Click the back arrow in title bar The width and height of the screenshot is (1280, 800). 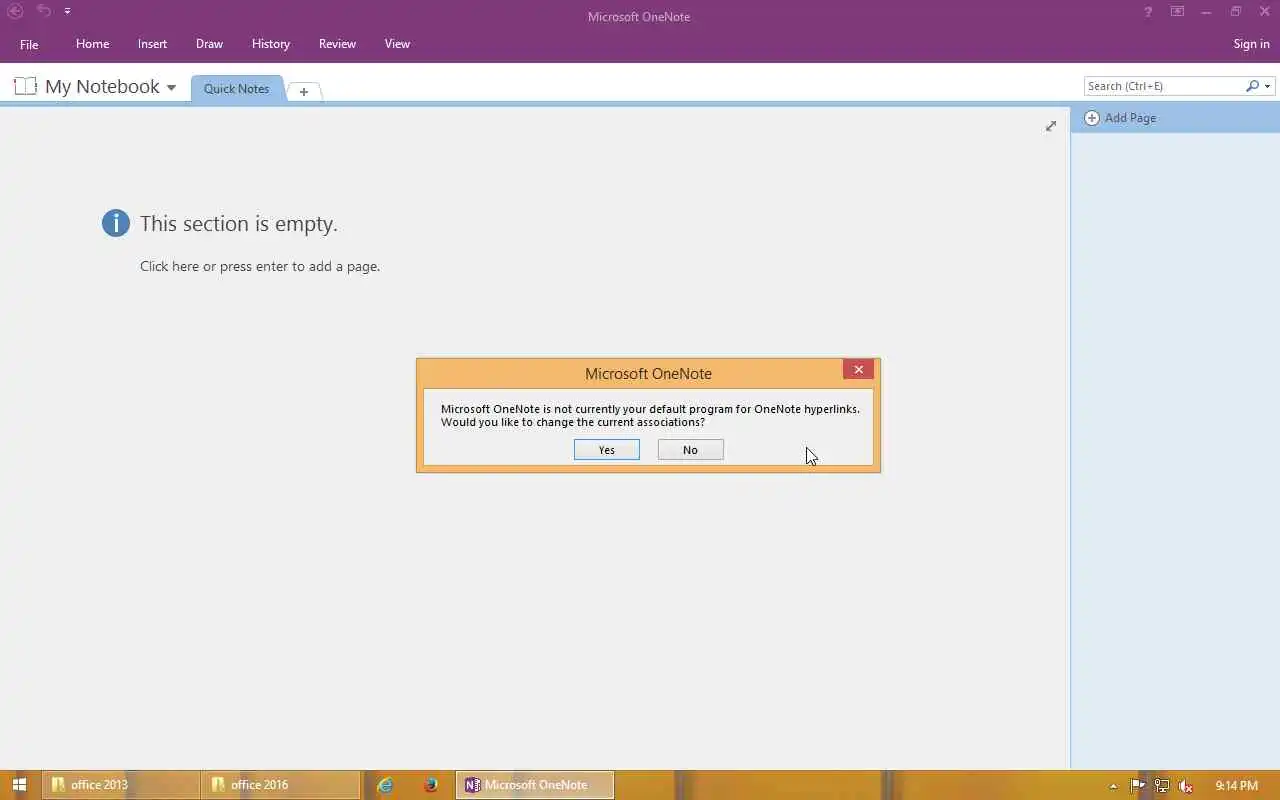click(16, 12)
